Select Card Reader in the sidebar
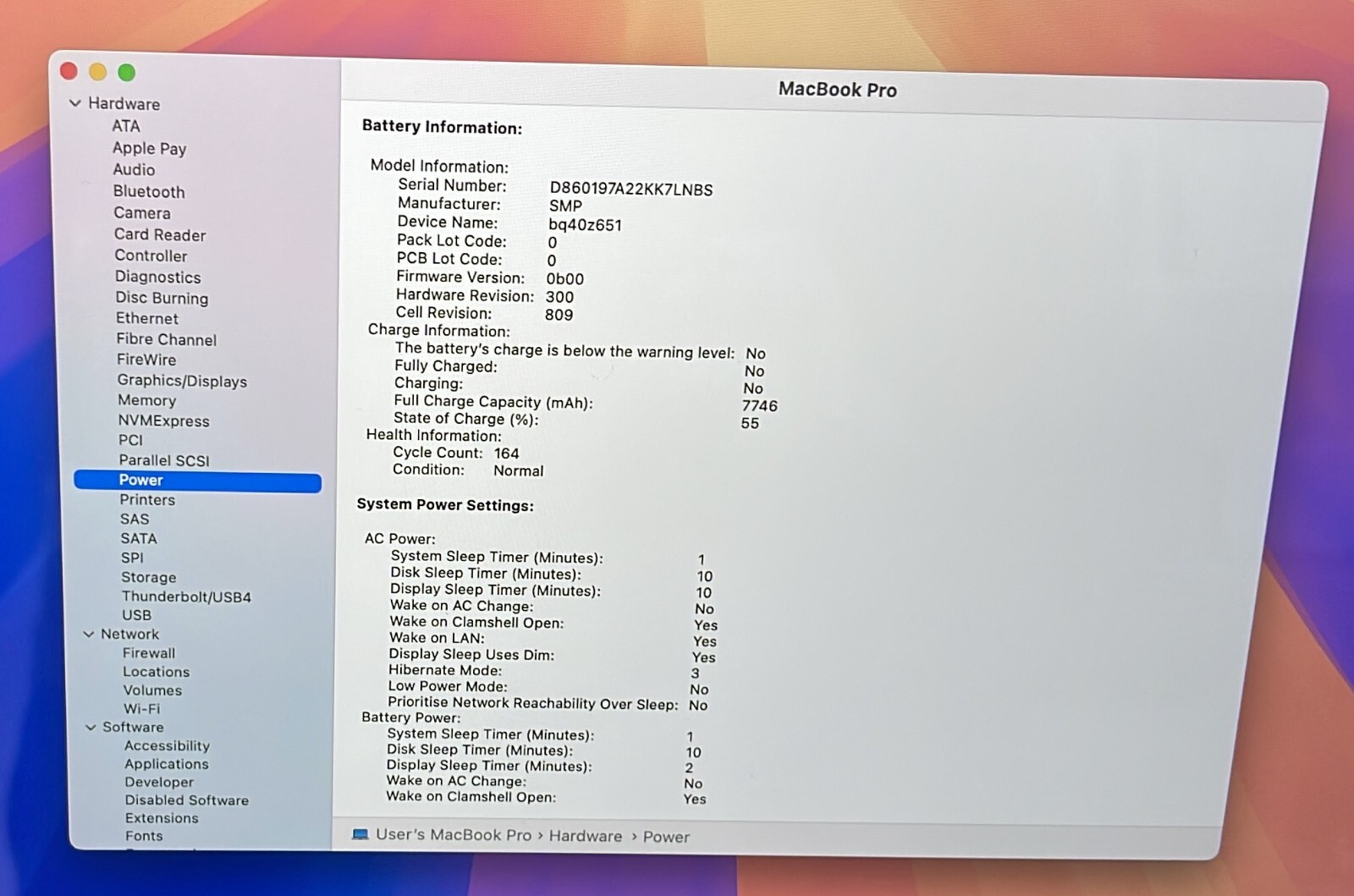 pyautogui.click(x=160, y=234)
